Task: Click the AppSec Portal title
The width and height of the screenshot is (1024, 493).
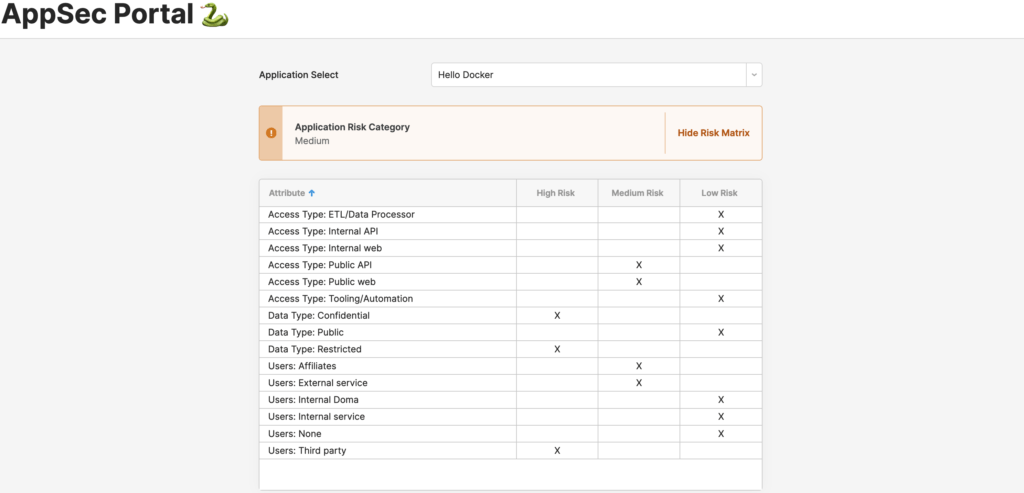Action: [x=97, y=14]
